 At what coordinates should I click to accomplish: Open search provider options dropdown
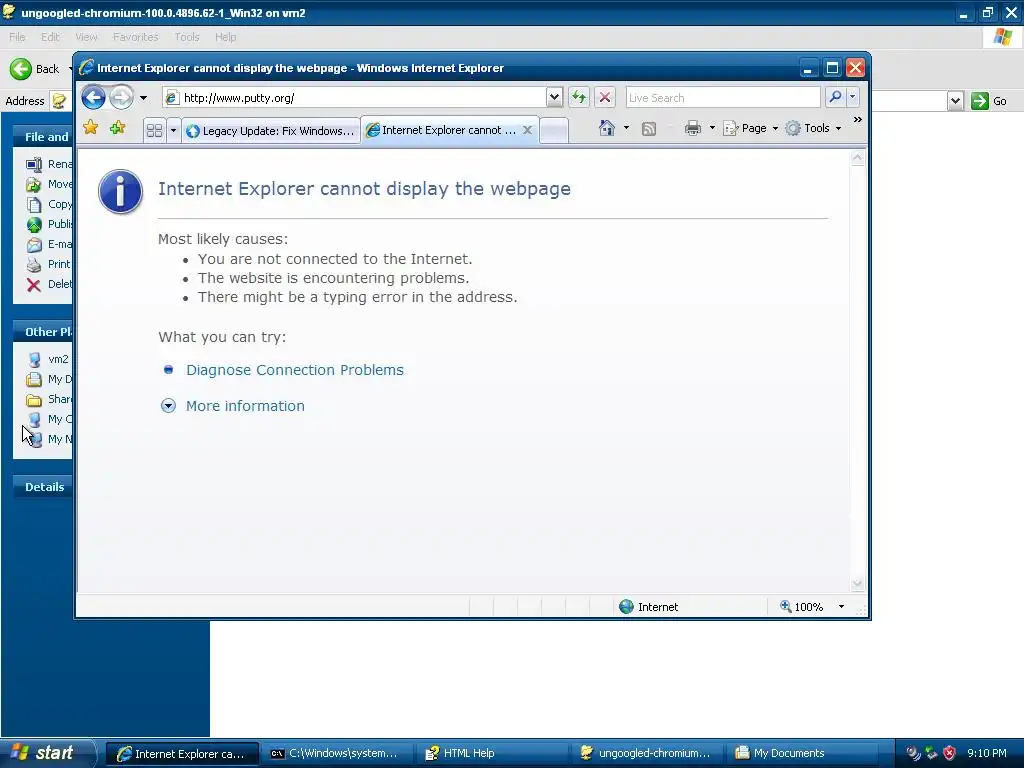852,98
